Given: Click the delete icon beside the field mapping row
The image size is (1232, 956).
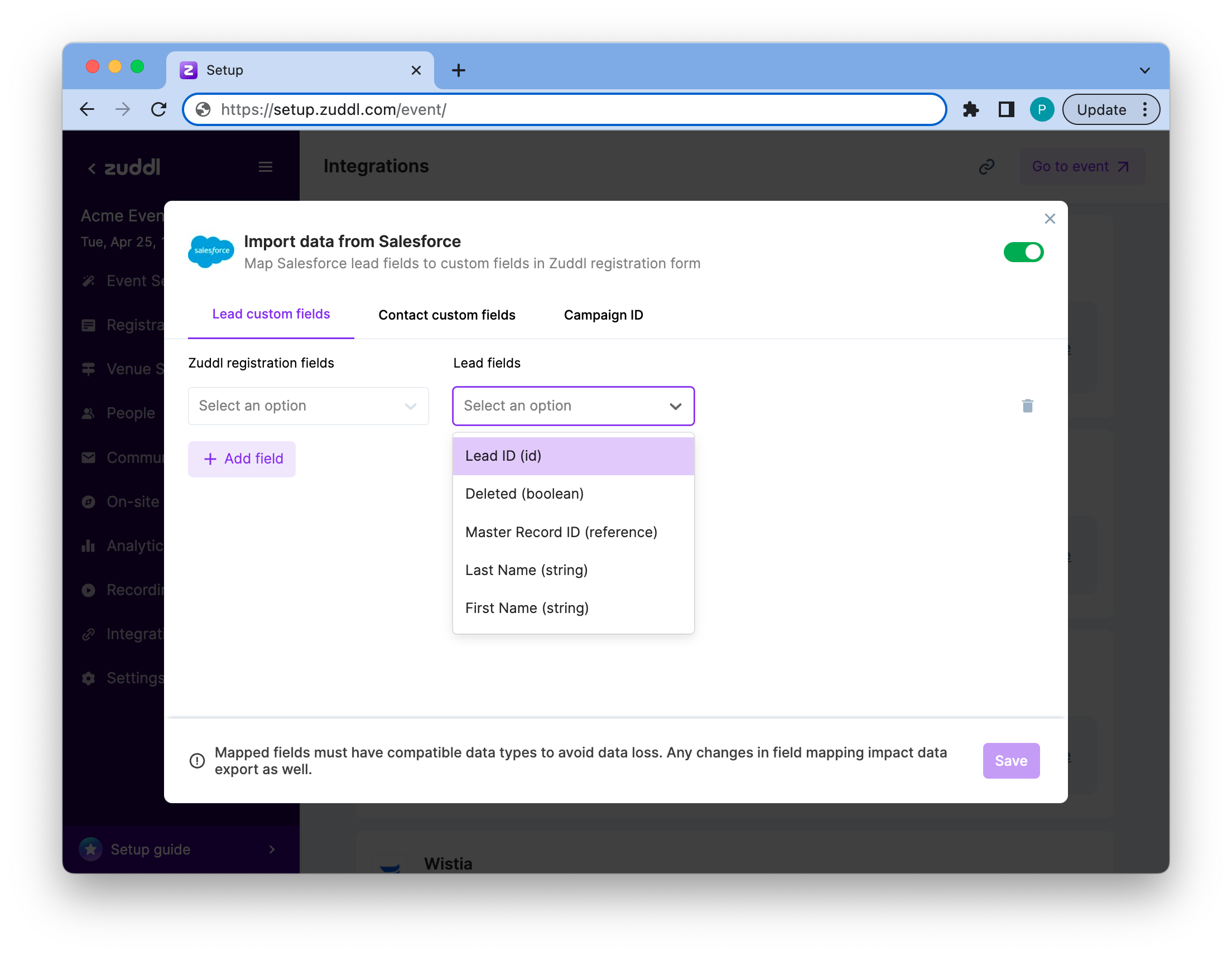Looking at the screenshot, I should [x=1027, y=405].
